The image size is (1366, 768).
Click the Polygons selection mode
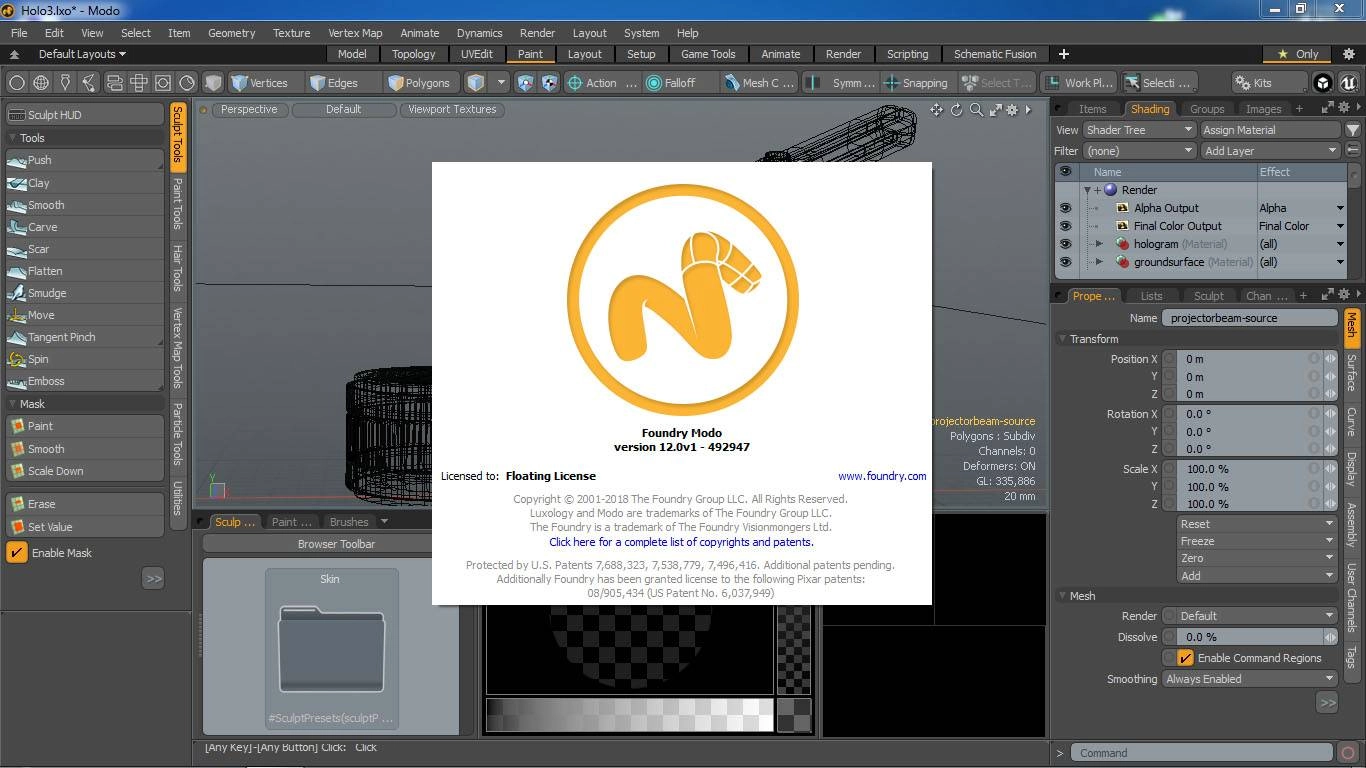[x=422, y=83]
